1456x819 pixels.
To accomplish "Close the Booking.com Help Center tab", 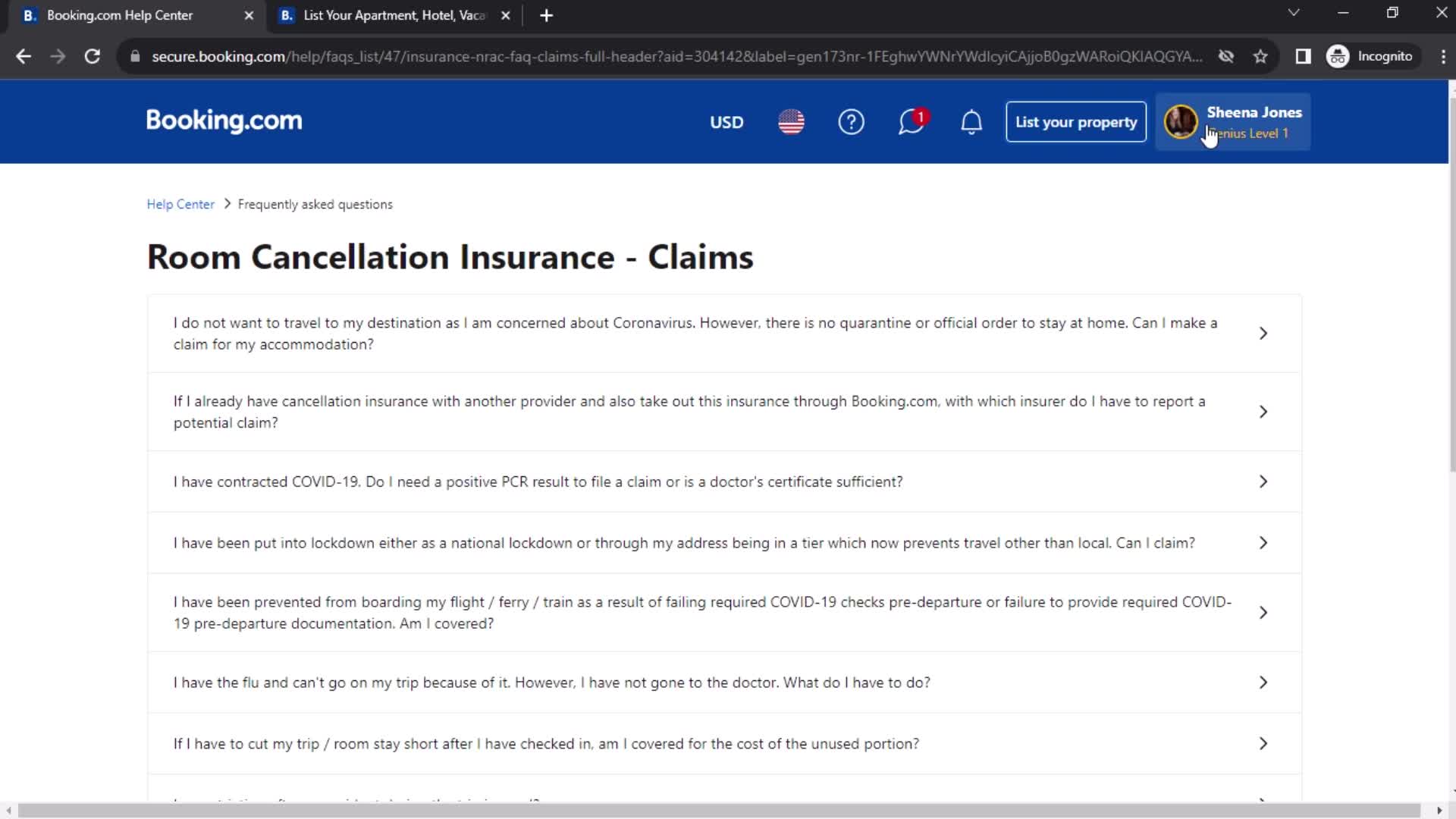I will [x=249, y=15].
